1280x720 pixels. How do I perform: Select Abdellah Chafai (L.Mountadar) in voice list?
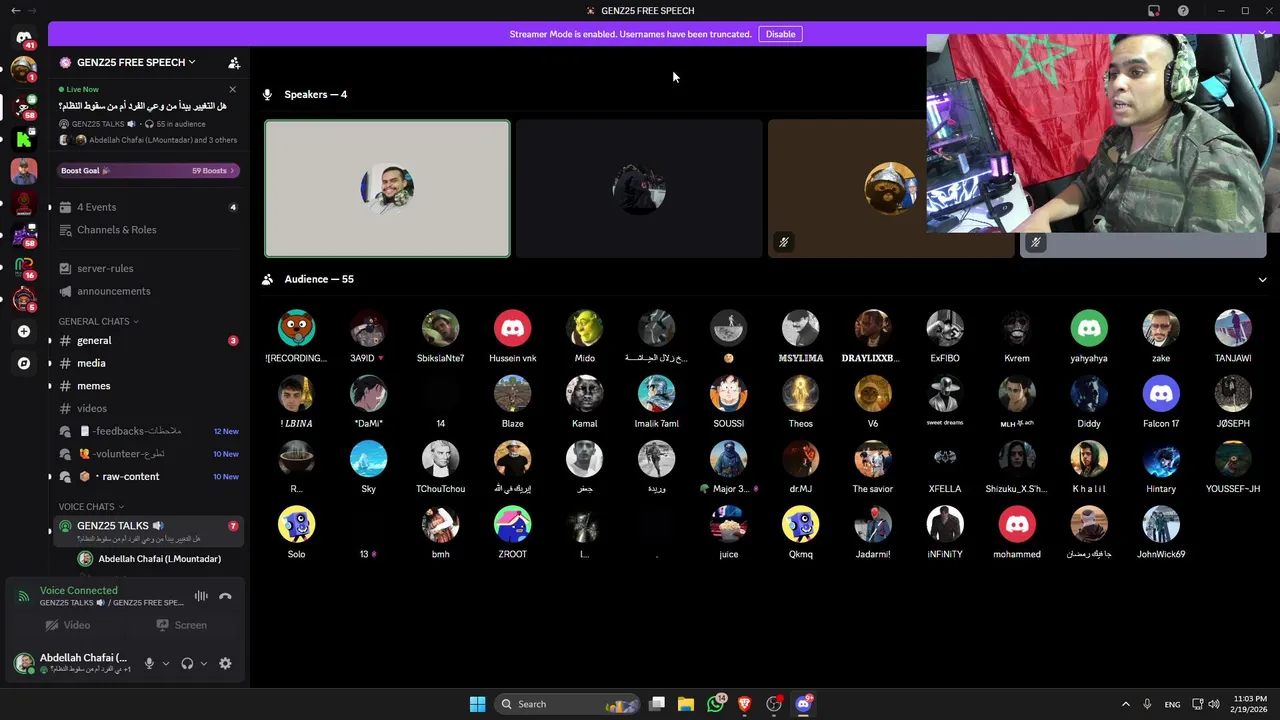pyautogui.click(x=158, y=559)
